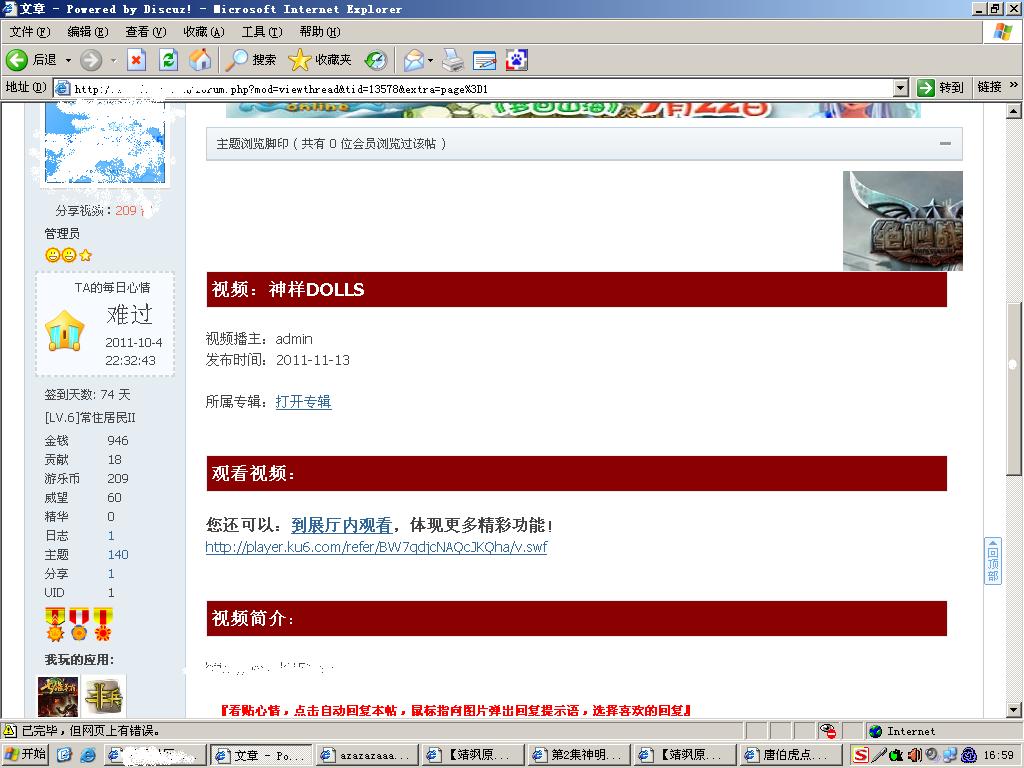Expand the Mail icon dropdown arrow

click(430, 60)
